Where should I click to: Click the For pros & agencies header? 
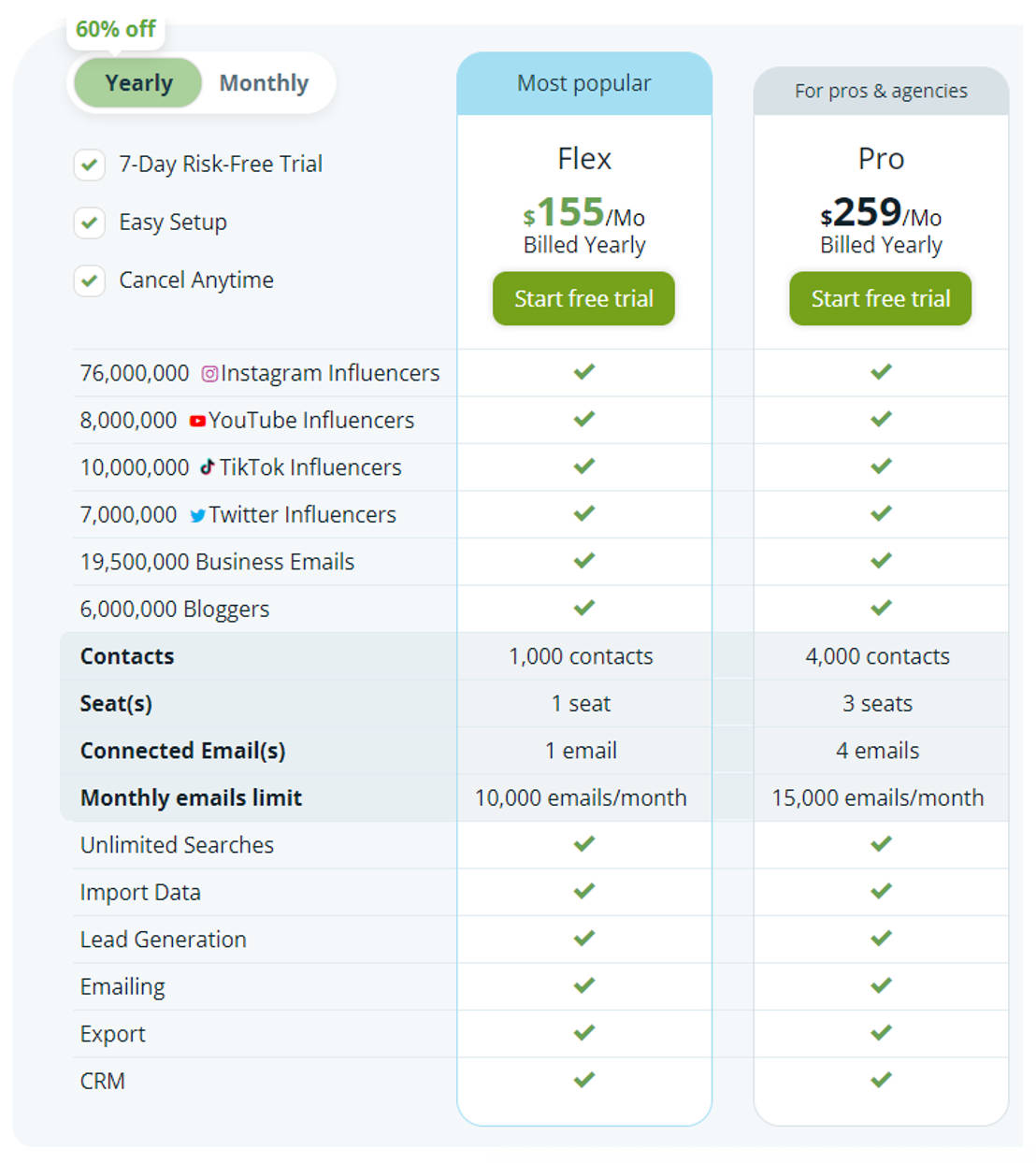881,92
